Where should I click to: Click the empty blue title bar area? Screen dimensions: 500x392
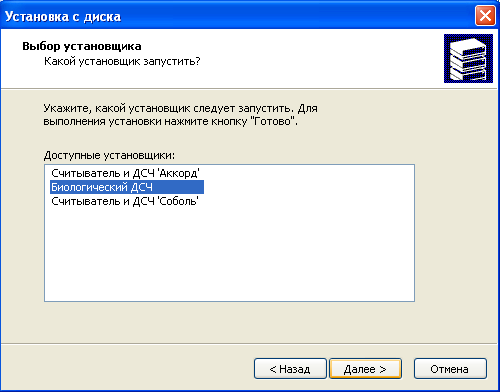click(297, 16)
